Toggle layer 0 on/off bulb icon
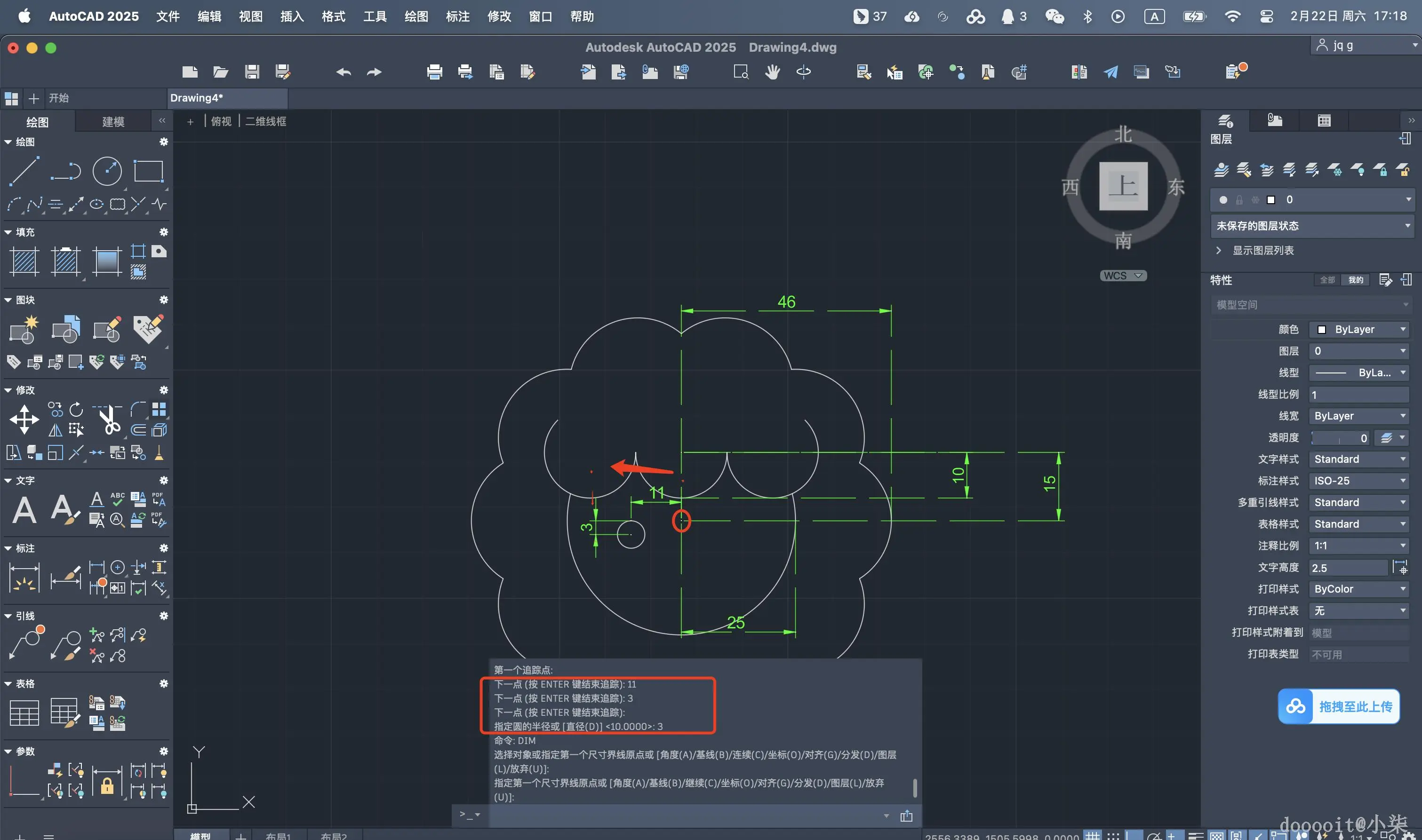 [x=1223, y=200]
